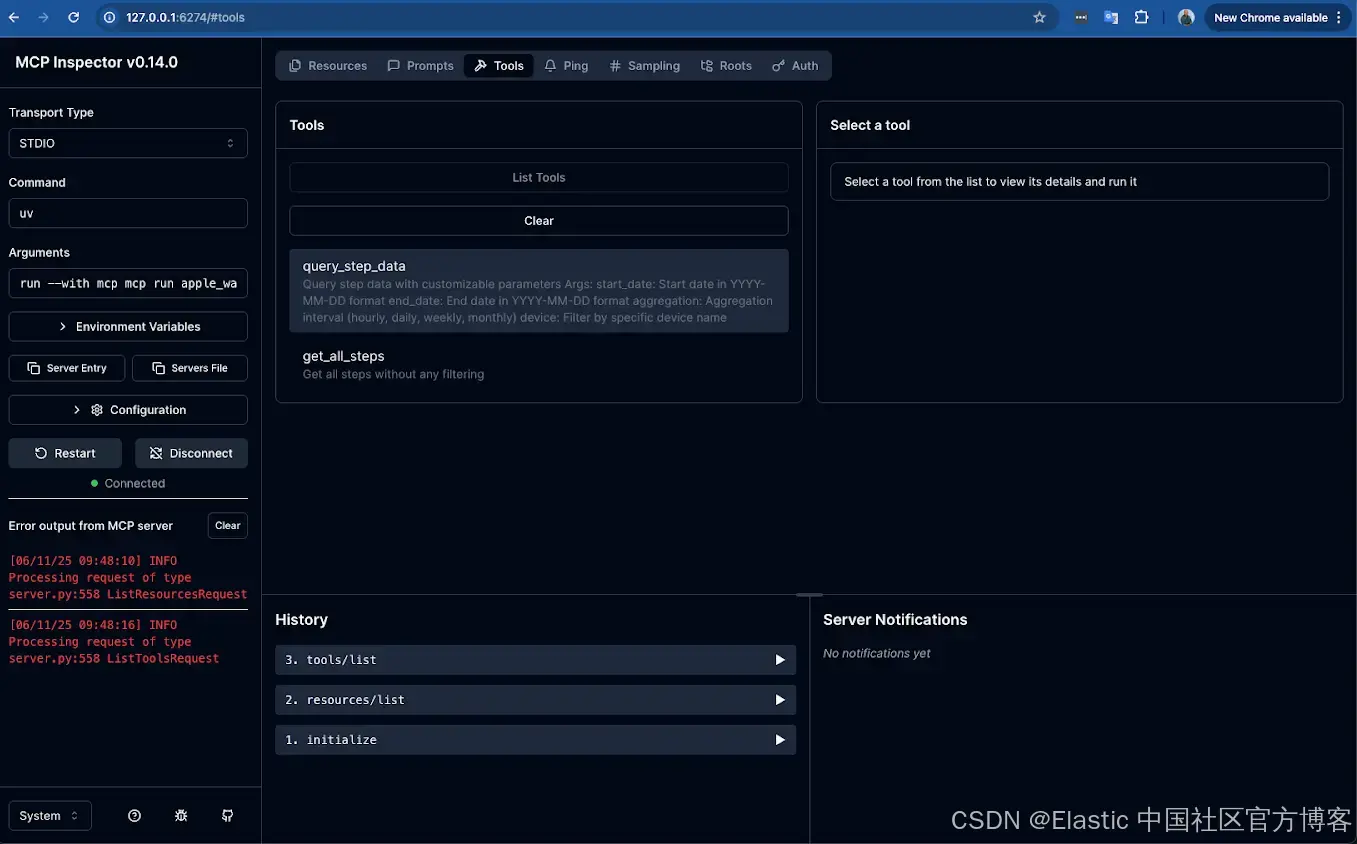This screenshot has width=1357, height=844.
Task: Open the GitHub repository icon
Action: click(227, 816)
